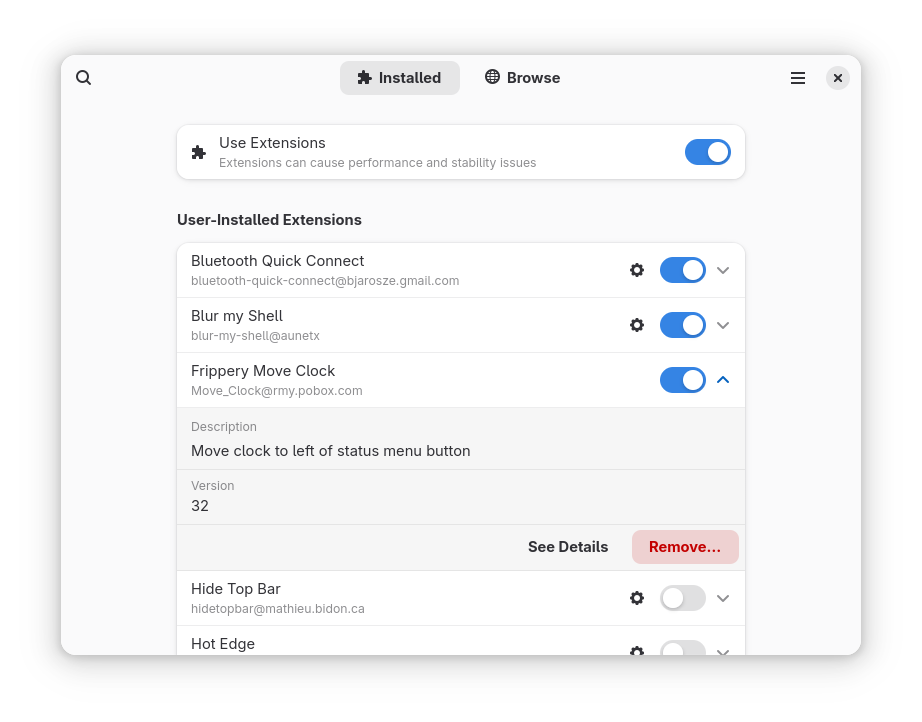The height and width of the screenshot is (722, 922).
Task: Open Hot Edge settings gear
Action: (x=637, y=650)
